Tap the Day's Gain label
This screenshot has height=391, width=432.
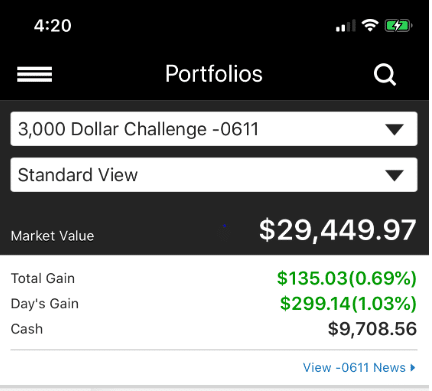tap(45, 304)
